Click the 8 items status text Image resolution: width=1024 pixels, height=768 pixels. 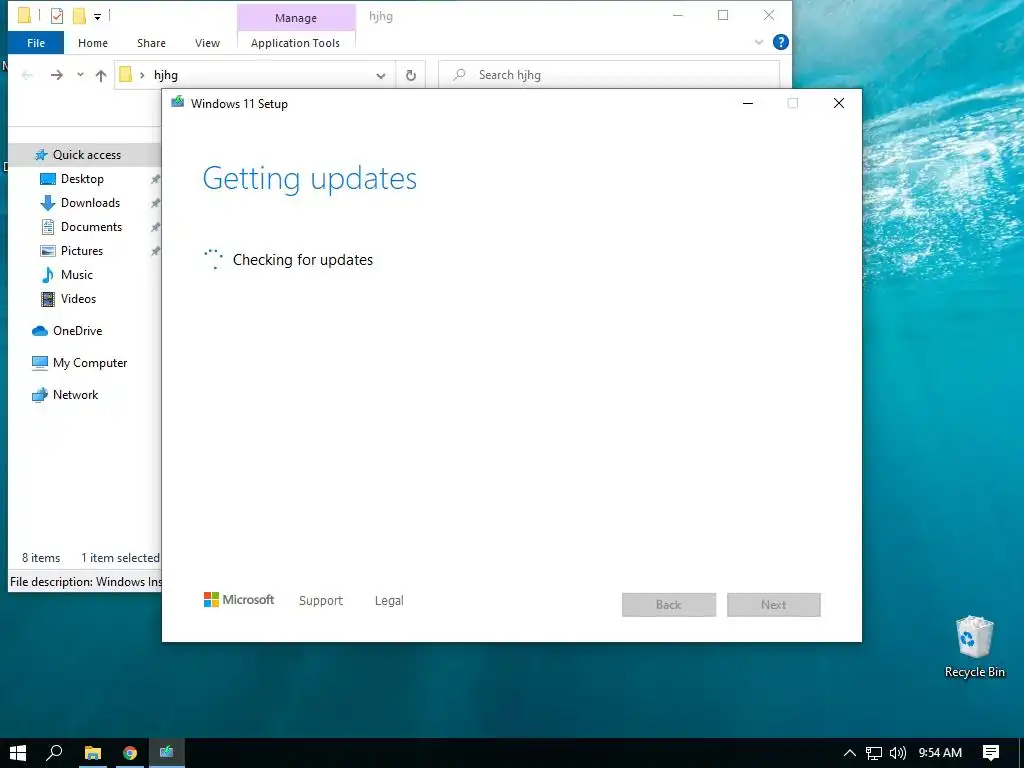pos(41,558)
